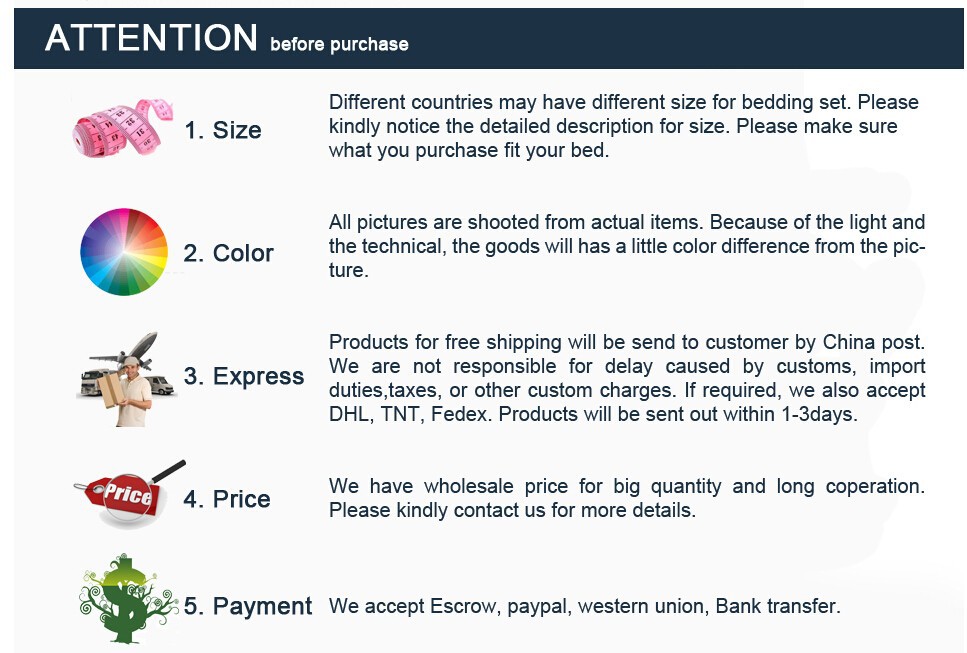967x653 pixels.
Task: Click the ATTENTION banner title
Action: (x=151, y=38)
